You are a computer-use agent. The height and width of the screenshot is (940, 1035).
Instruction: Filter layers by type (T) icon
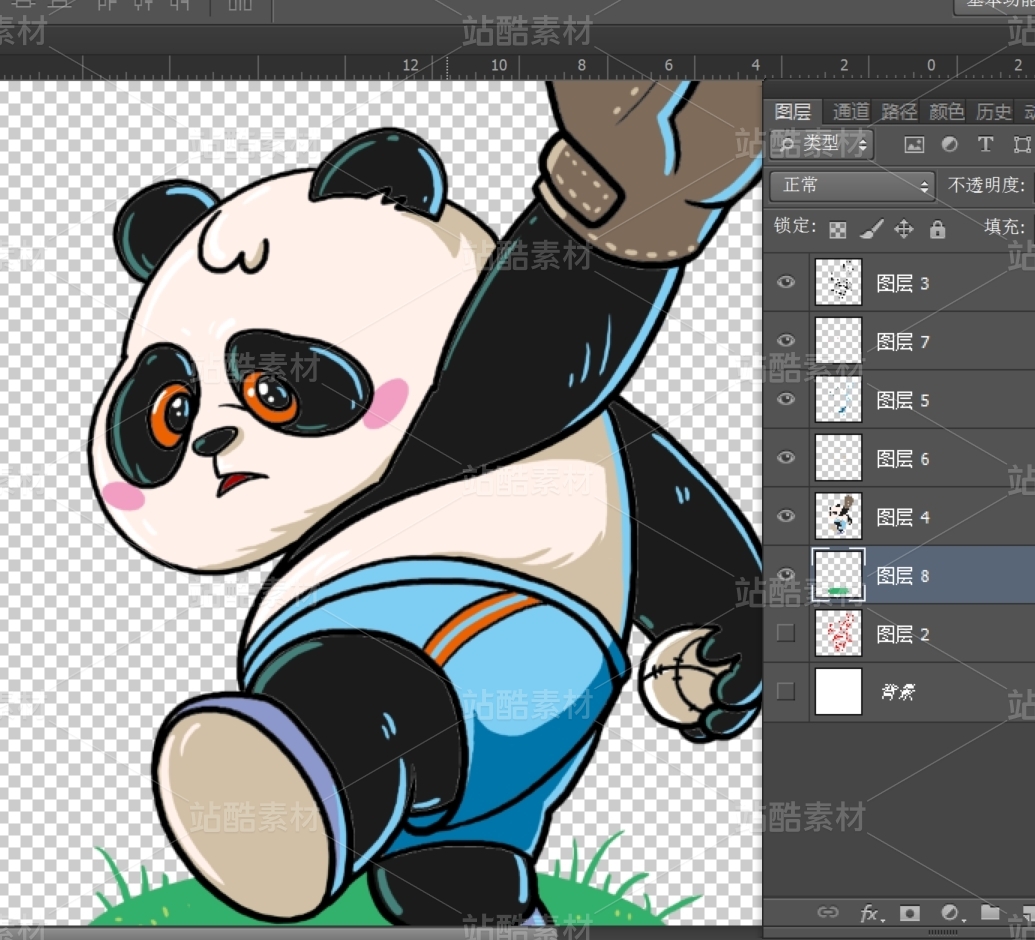[985, 144]
